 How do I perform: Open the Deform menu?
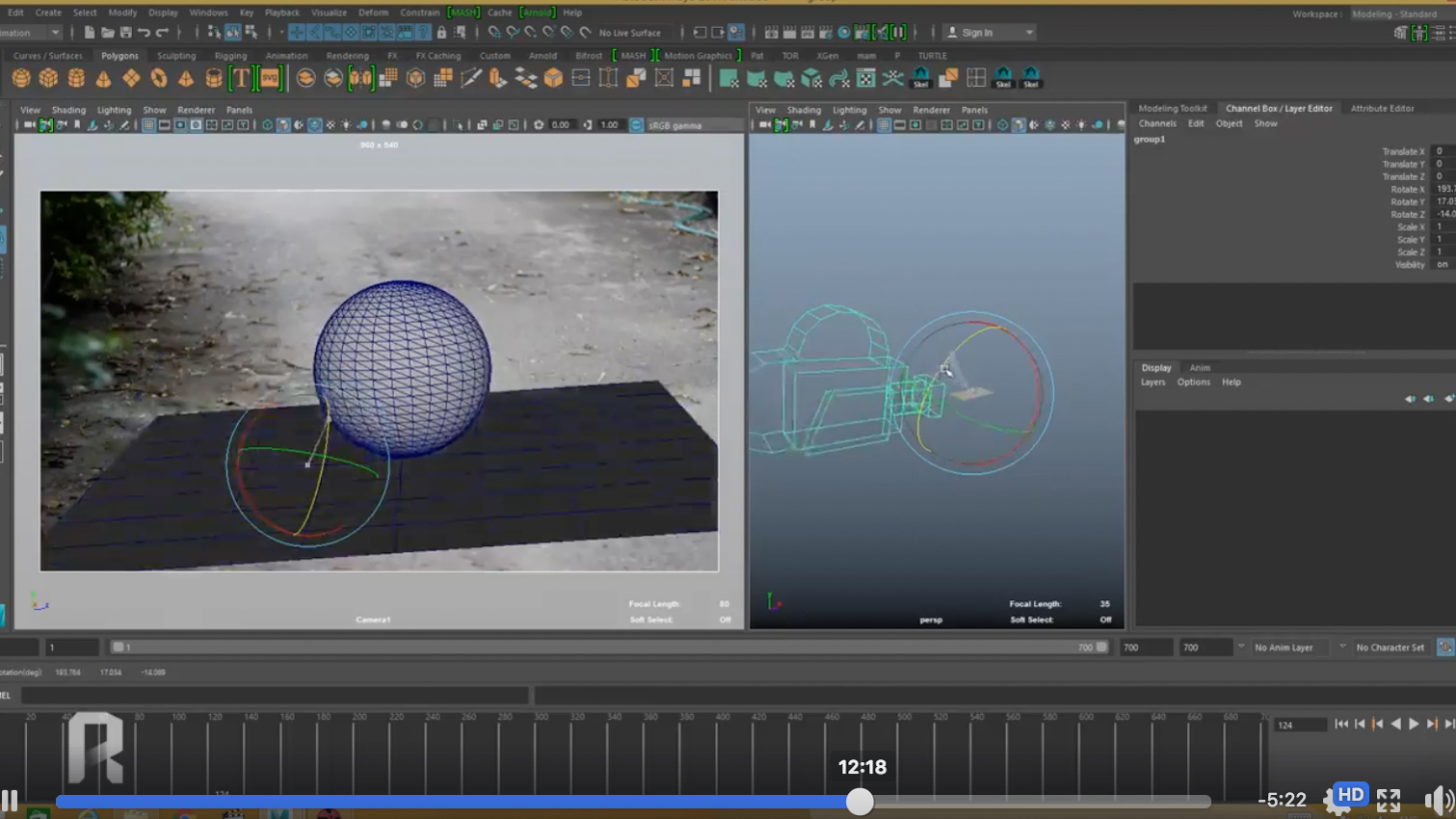click(373, 13)
